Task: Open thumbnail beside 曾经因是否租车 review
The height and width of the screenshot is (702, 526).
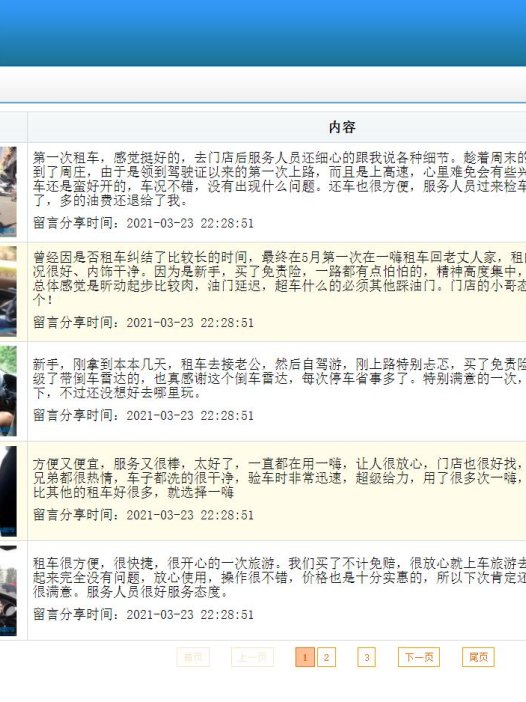Action: point(8,291)
